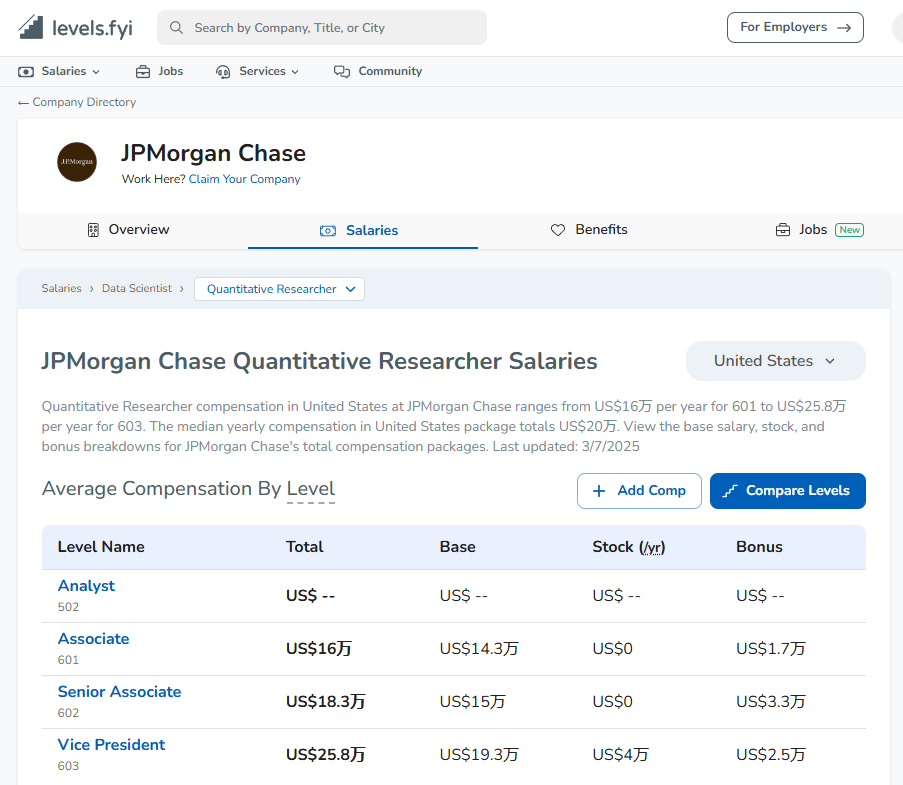Click the JPMorgan round company logo
The image size is (903, 785).
(77, 162)
